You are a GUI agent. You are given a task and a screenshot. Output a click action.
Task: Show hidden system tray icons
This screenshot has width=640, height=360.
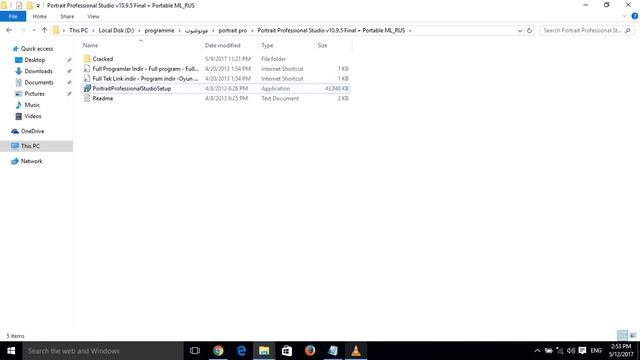(x=537, y=351)
